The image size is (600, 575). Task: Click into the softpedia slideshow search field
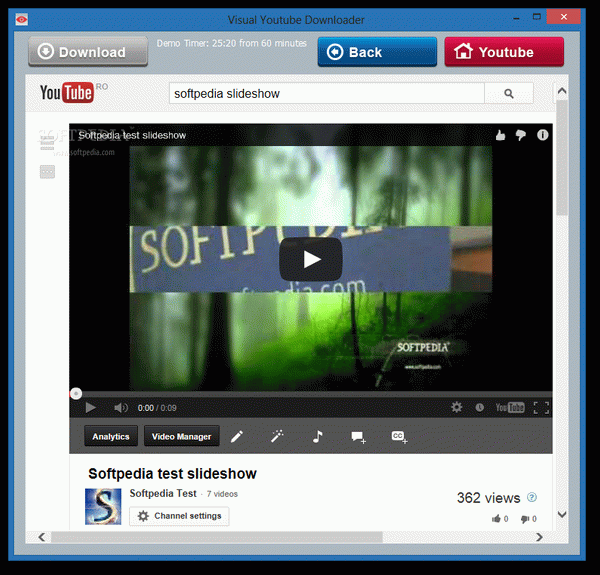(327, 93)
